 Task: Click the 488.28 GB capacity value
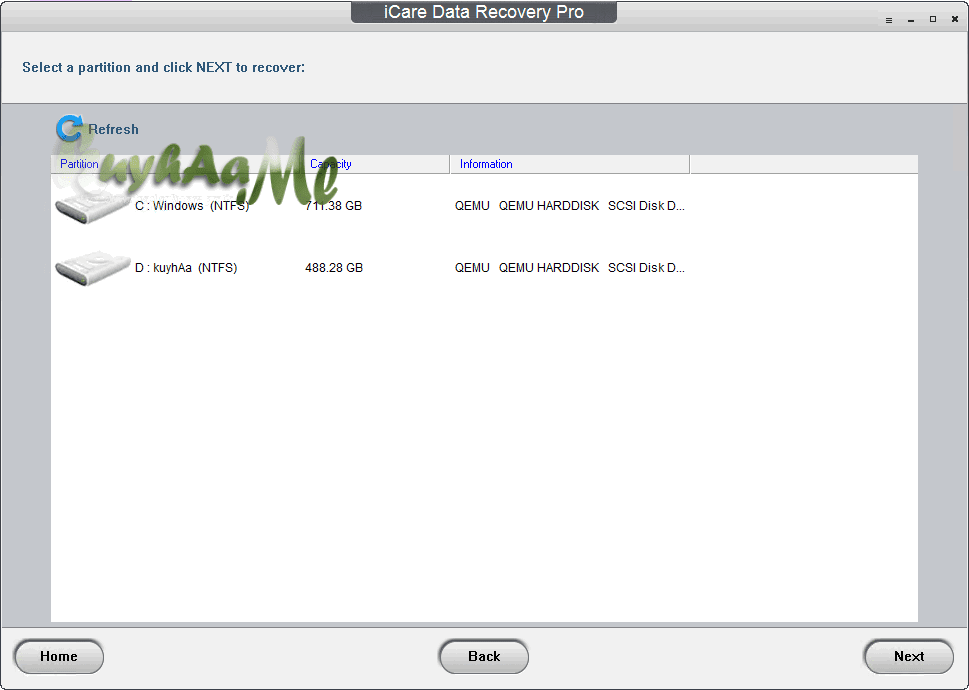pyautogui.click(x=334, y=267)
